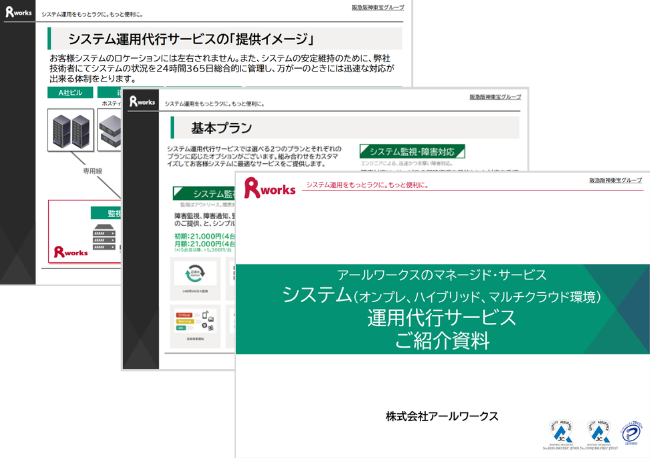Click the stacked gray server image beside the racks
This screenshot has height=458, width=650.
[110, 130]
